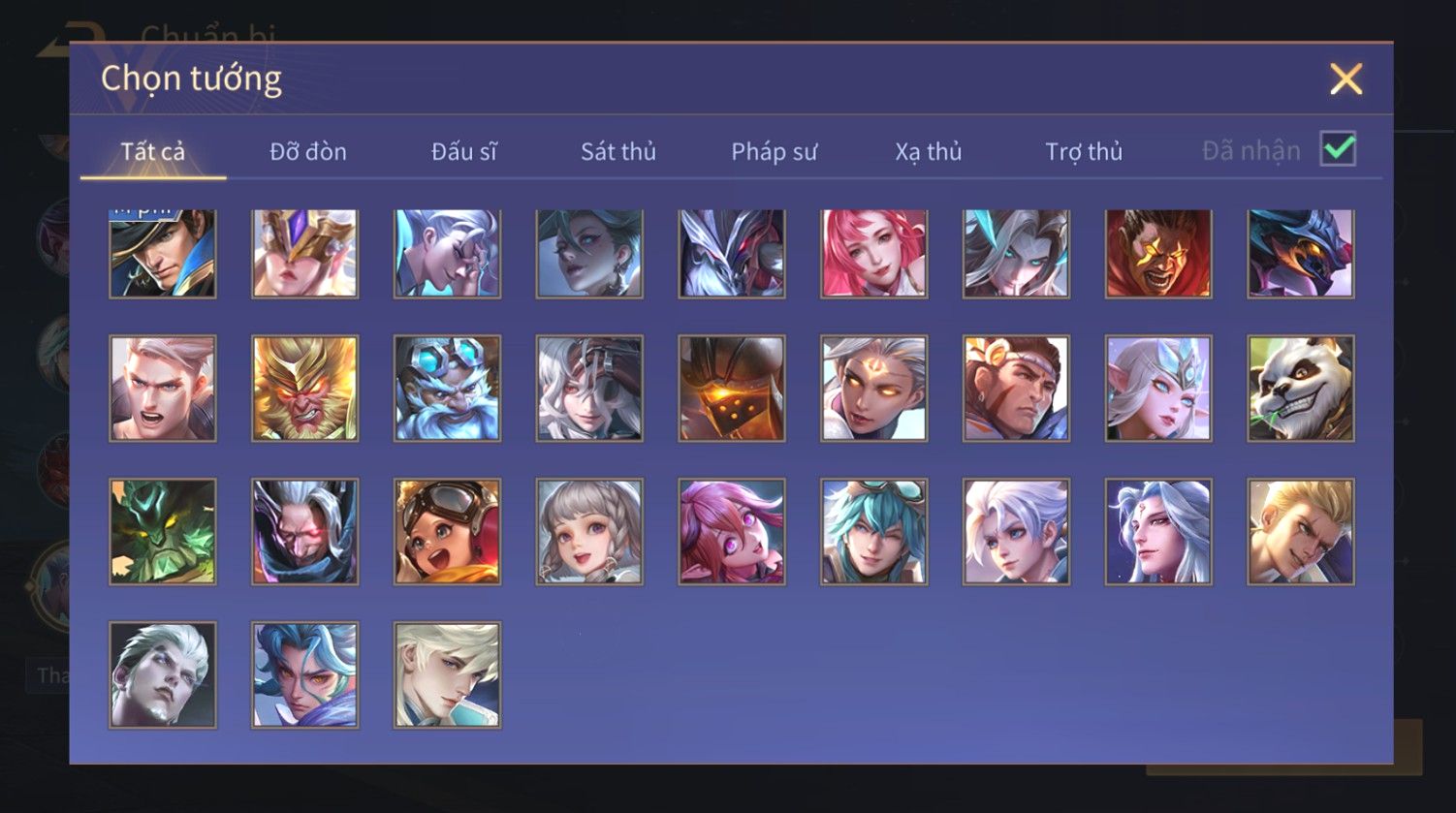1456x813 pixels.
Task: Select the pink-haired girl hero portrait
Action: pos(873,253)
